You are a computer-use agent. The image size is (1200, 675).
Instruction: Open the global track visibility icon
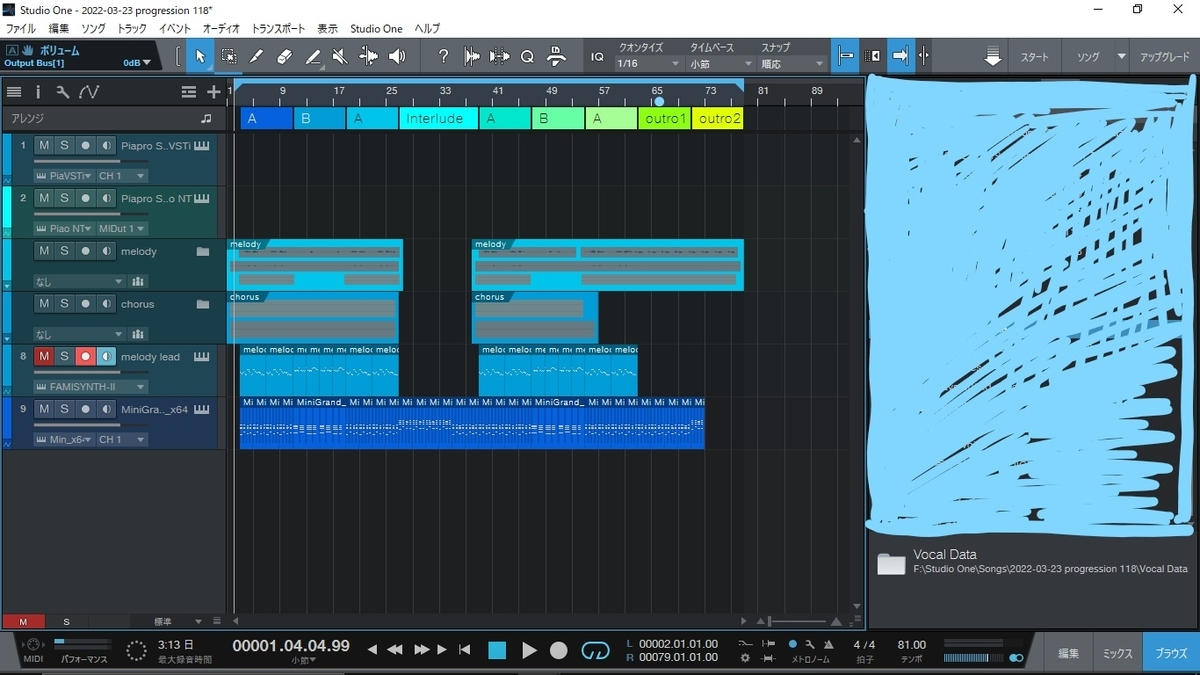click(189, 92)
